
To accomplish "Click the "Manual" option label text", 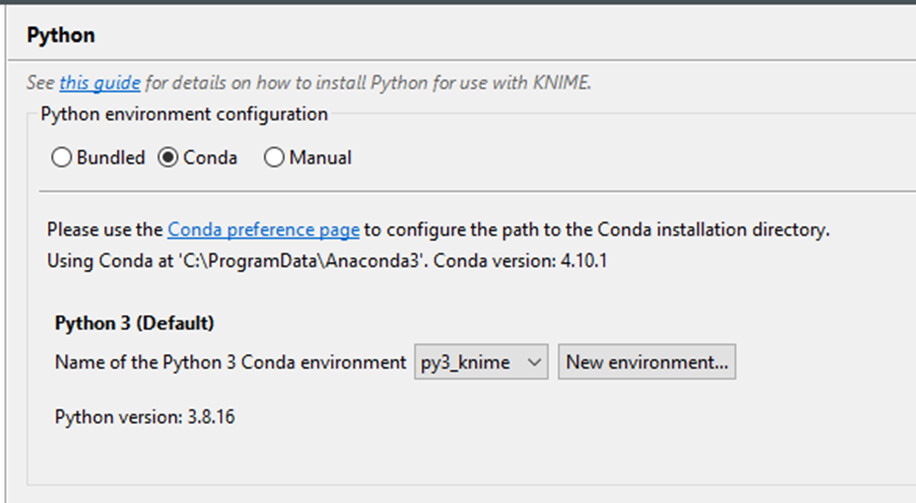I will (320, 158).
